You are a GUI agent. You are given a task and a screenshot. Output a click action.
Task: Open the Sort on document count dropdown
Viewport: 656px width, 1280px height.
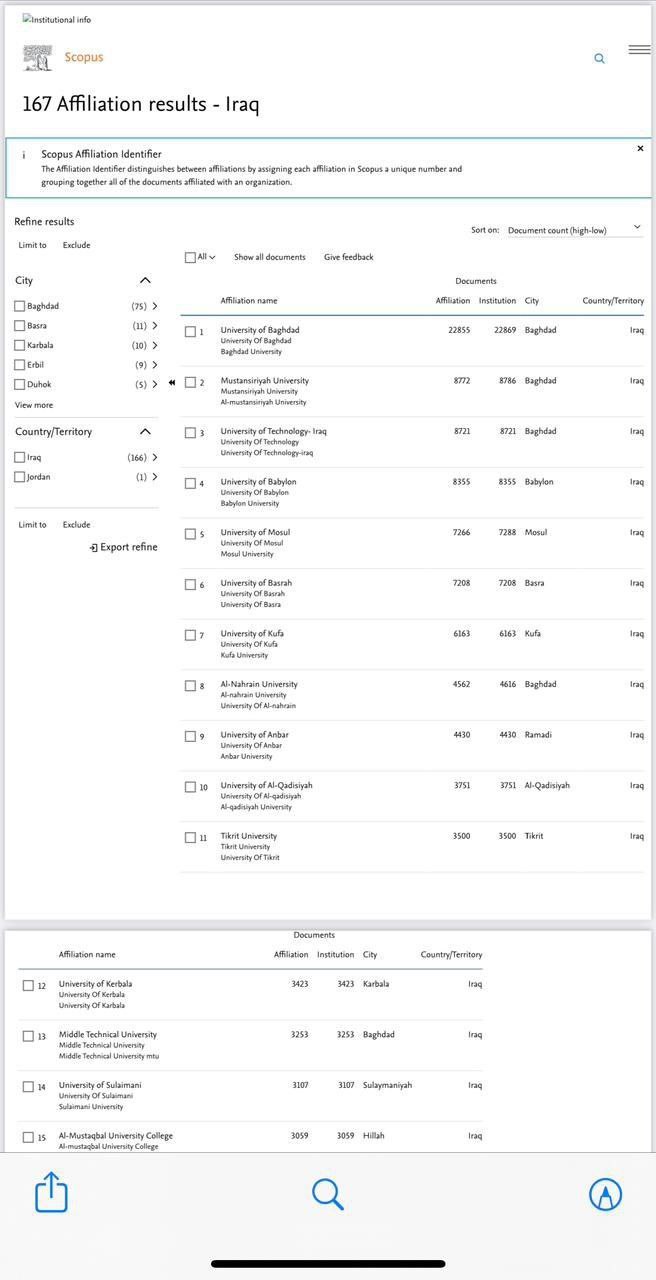point(574,230)
